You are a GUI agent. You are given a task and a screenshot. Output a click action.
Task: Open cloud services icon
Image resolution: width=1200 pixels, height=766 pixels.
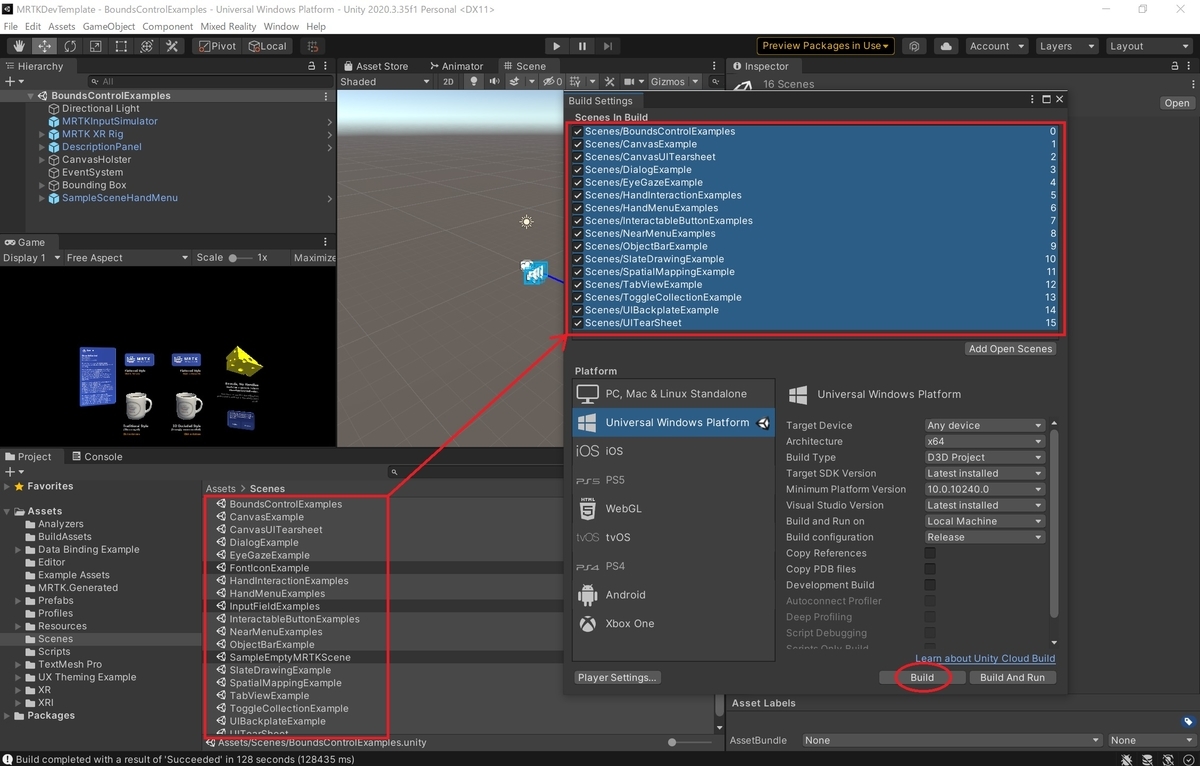(946, 46)
